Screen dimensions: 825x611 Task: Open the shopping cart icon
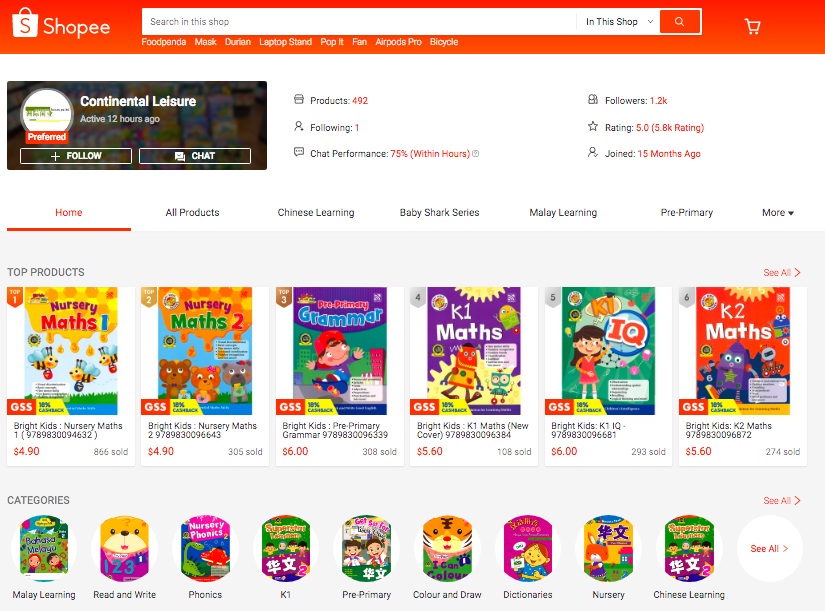coord(752,26)
